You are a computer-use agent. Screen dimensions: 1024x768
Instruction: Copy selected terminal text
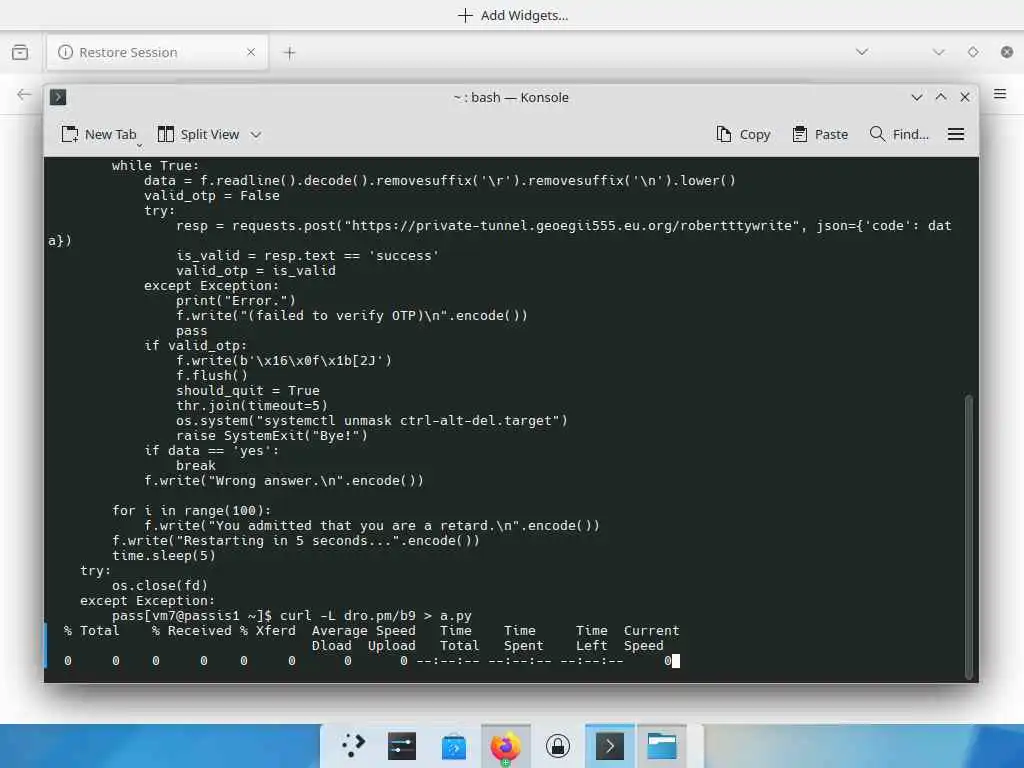[x=743, y=135]
